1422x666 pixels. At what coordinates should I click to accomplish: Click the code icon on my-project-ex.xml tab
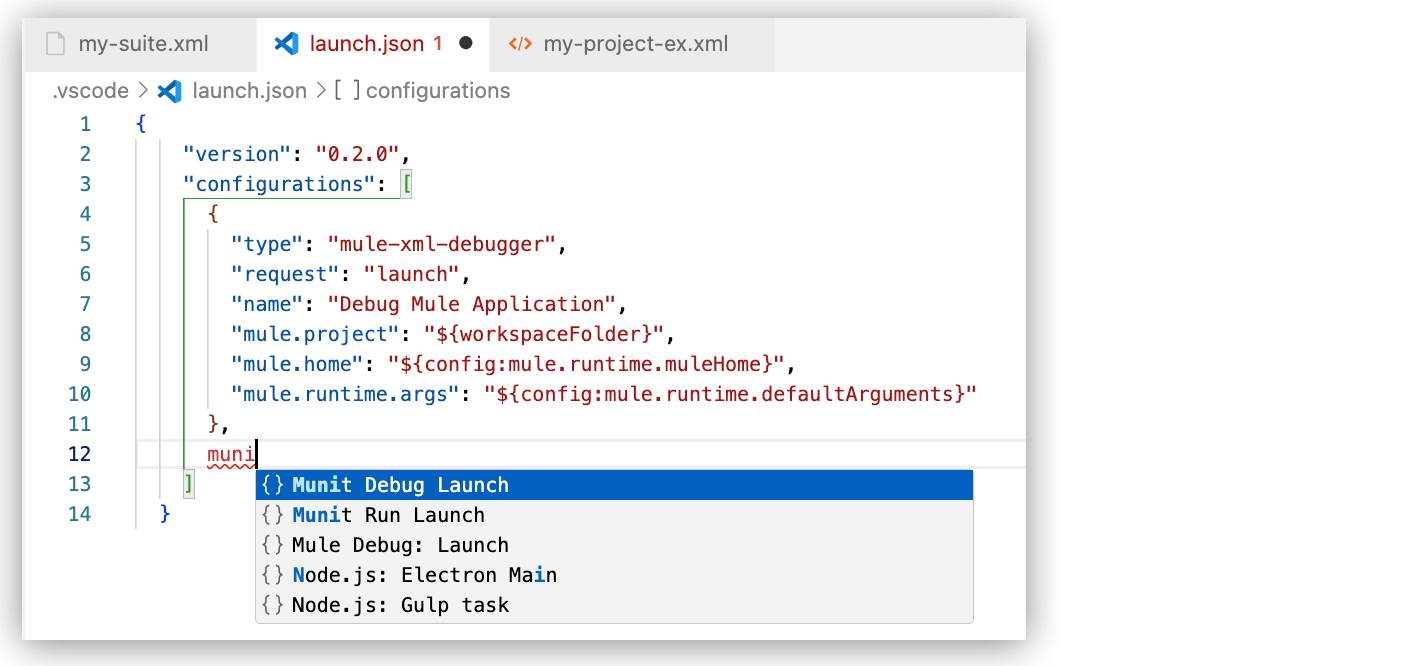(x=521, y=43)
